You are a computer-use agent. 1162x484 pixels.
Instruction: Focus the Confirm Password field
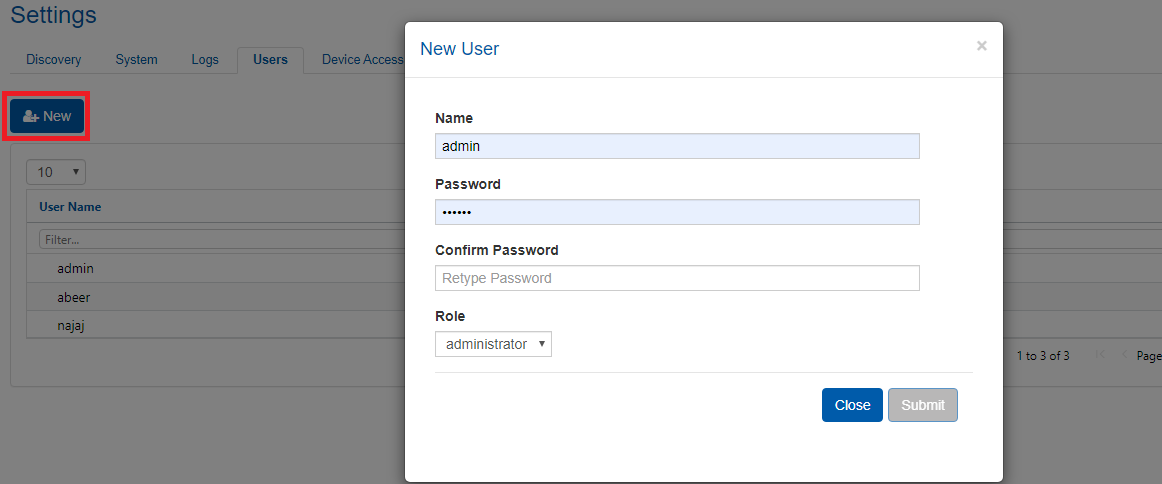click(x=677, y=278)
